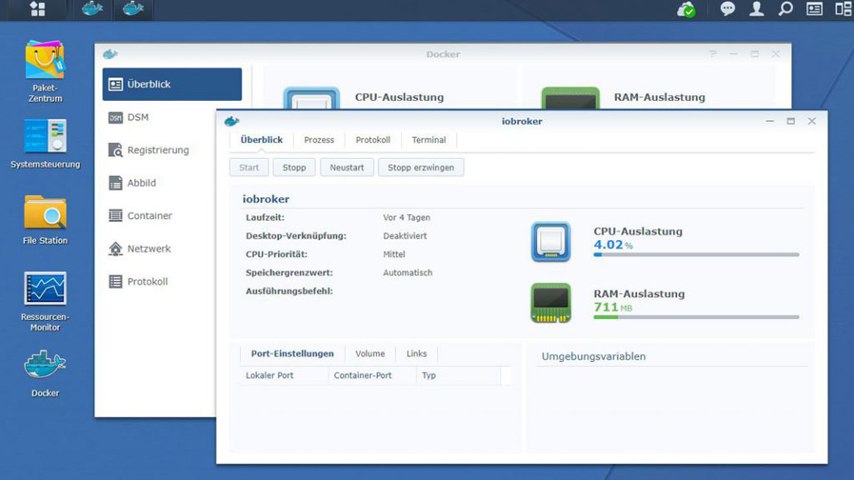This screenshot has width=854, height=480.
Task: Switch to Prozess tab
Action: click(319, 140)
